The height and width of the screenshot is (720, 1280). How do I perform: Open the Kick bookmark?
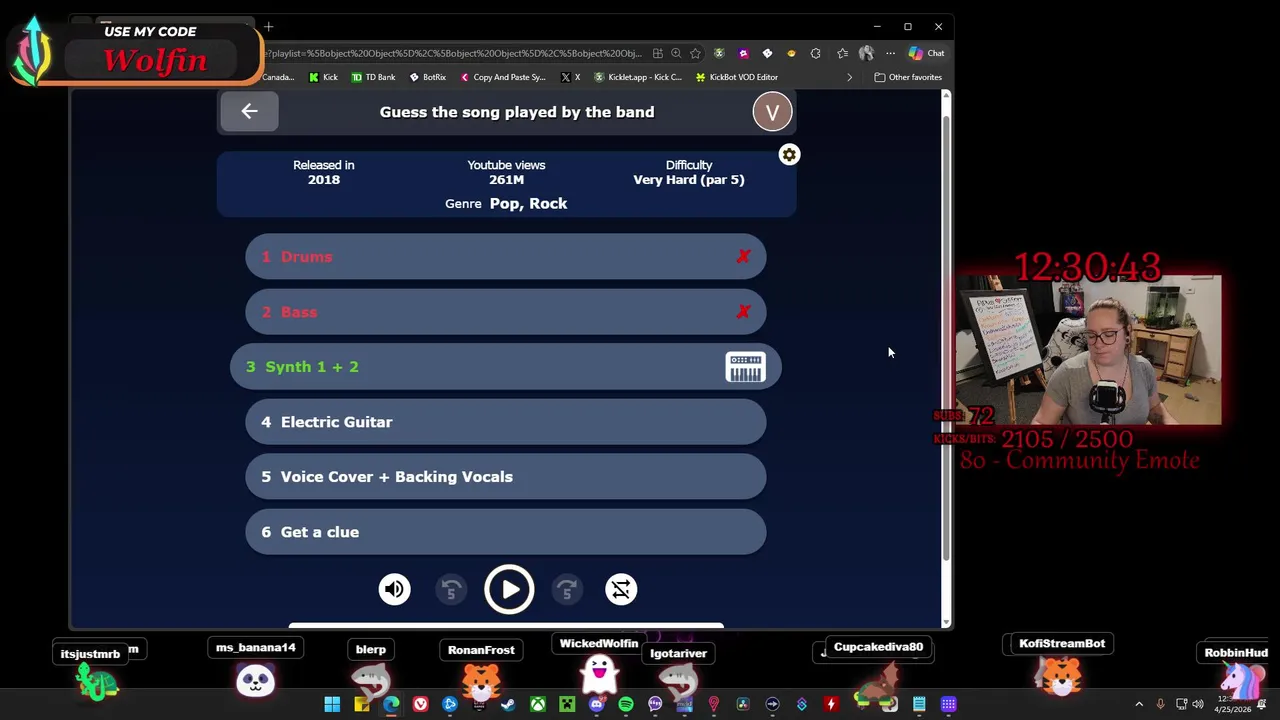tap(323, 77)
